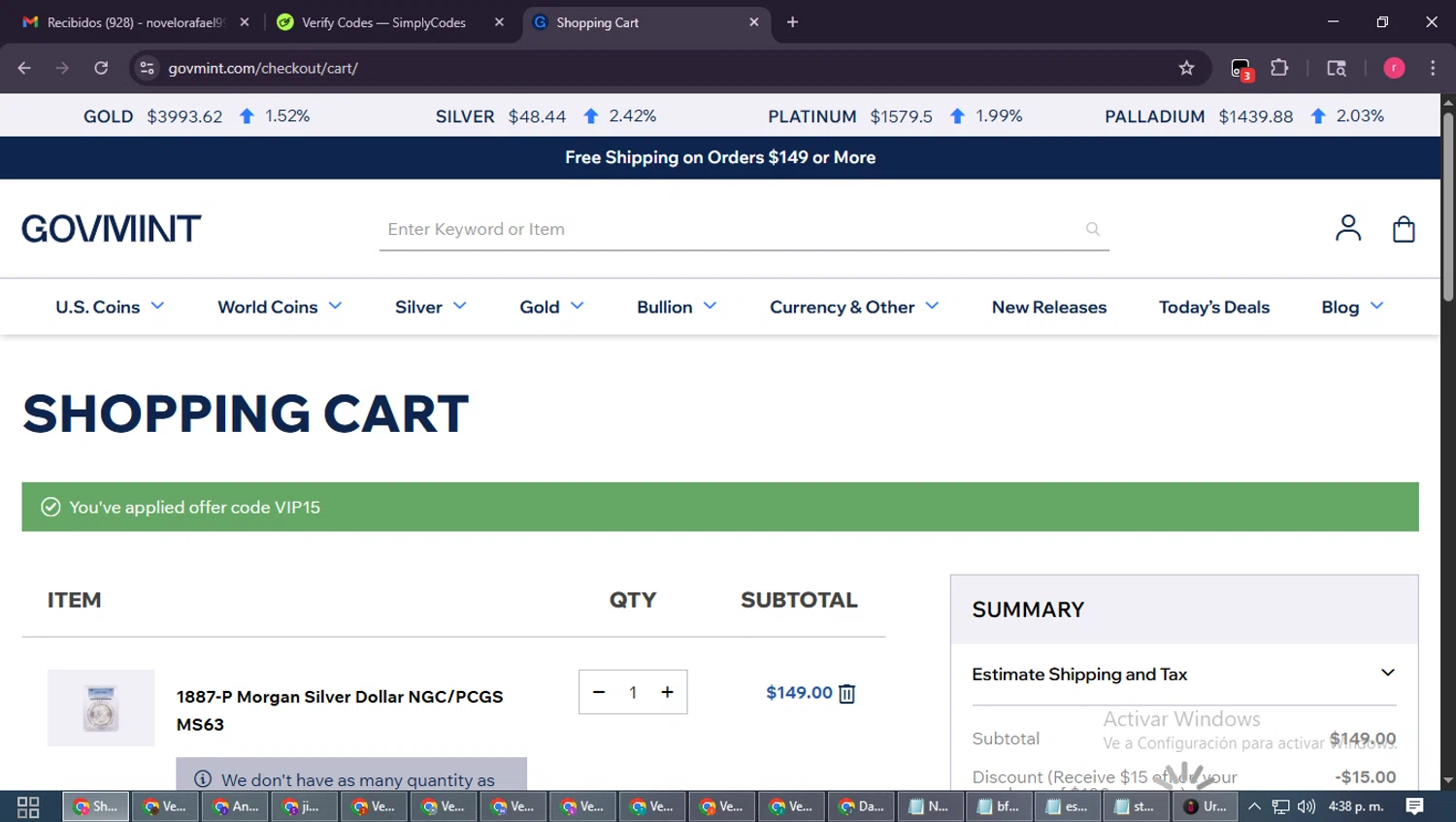
Task: Show hidden system tray icons
Action: [x=1254, y=806]
